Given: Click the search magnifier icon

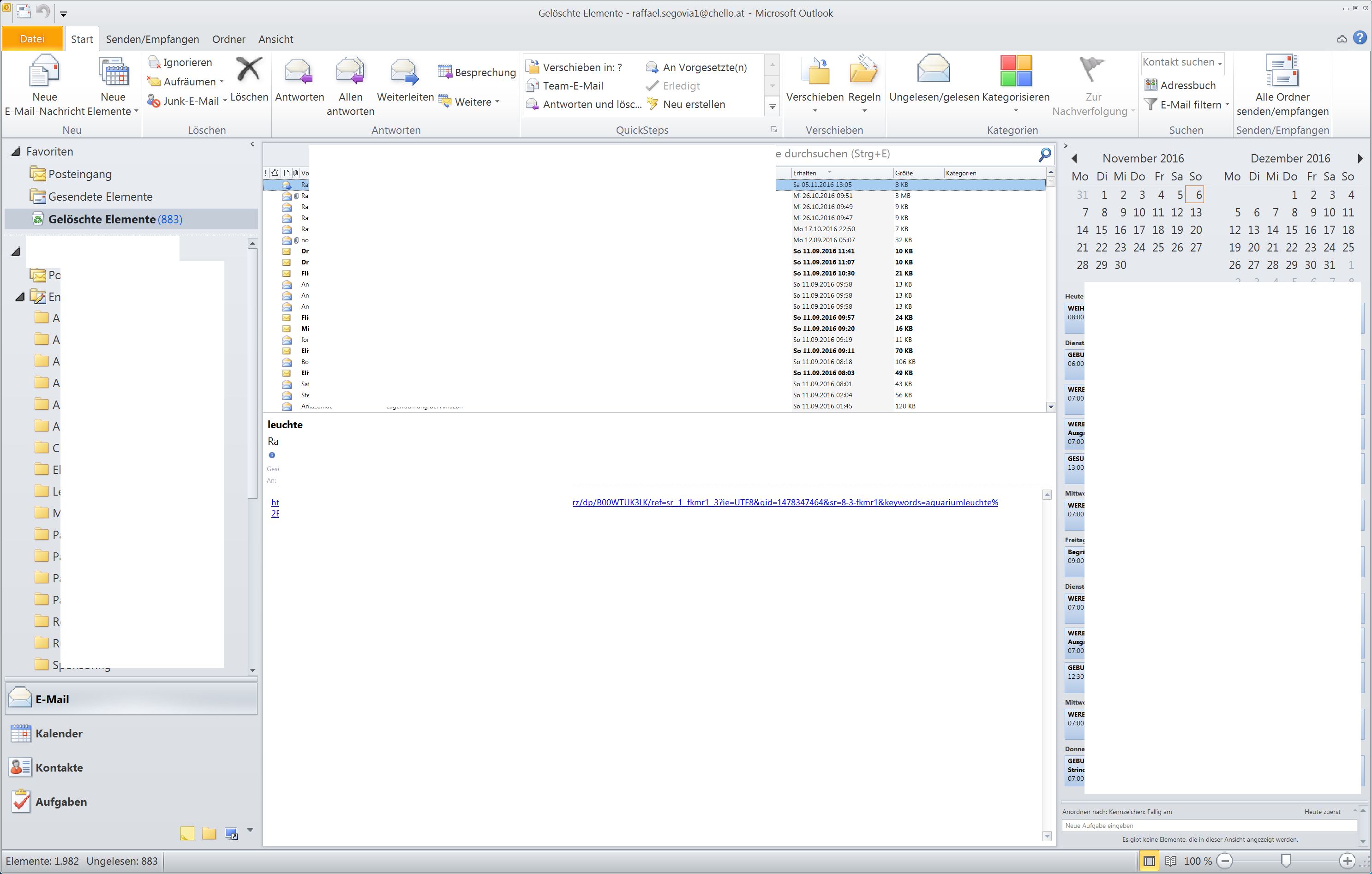Looking at the screenshot, I should (1044, 155).
